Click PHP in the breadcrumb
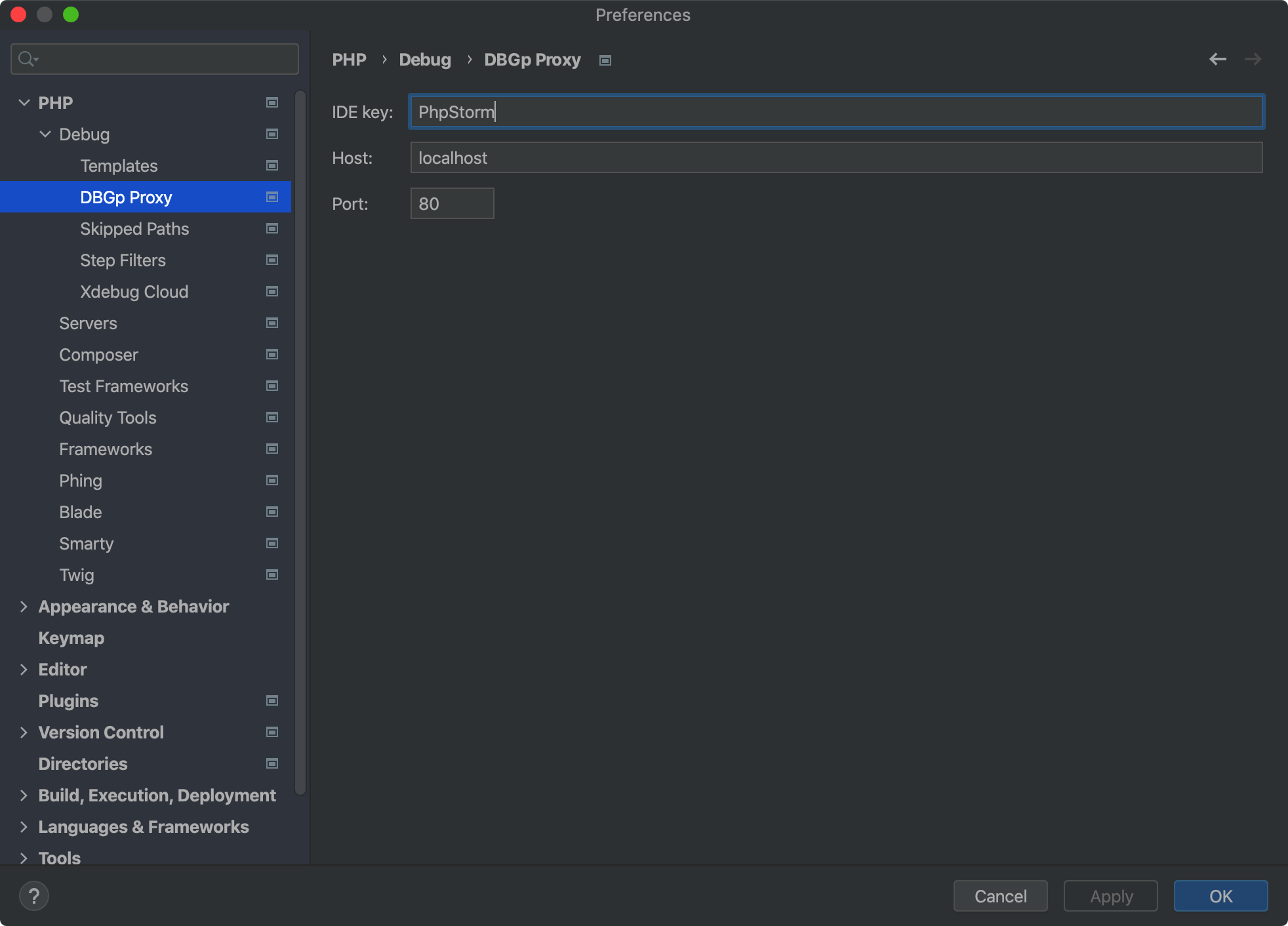This screenshot has width=1288, height=926. (349, 60)
